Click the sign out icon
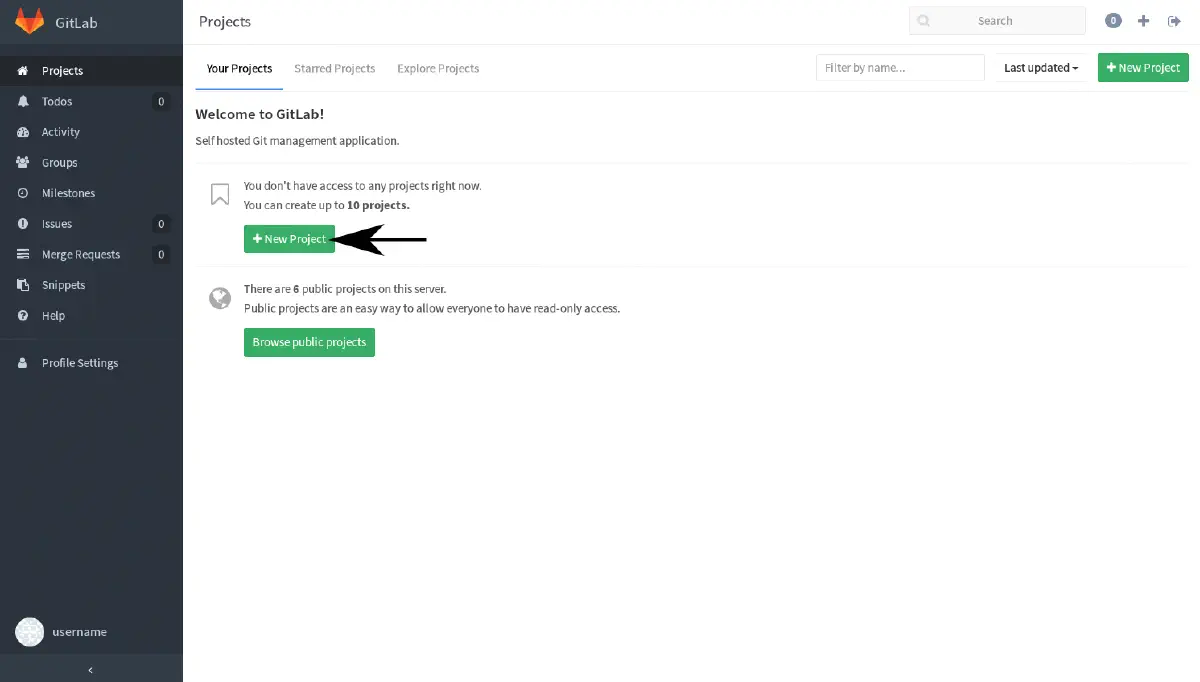 1175,21
